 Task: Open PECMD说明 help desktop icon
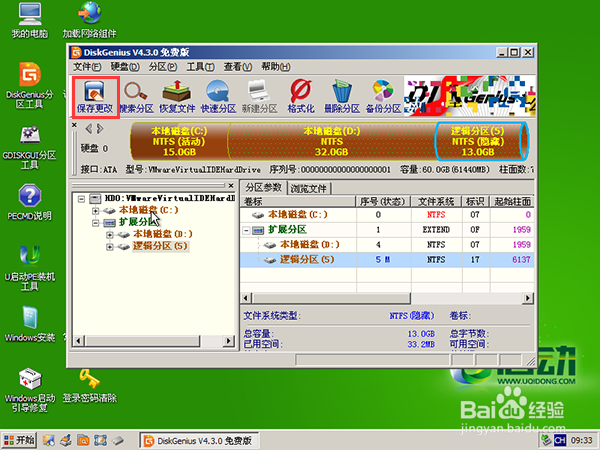[29, 202]
